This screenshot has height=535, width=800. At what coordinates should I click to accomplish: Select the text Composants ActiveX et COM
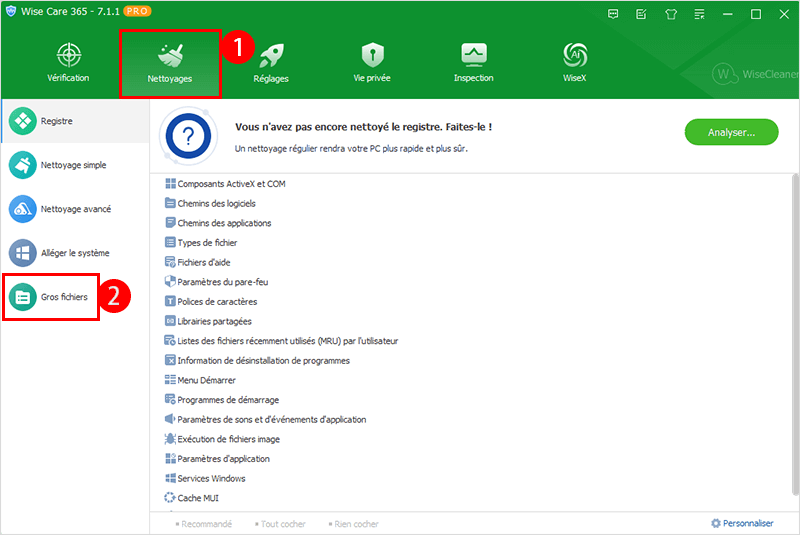click(x=232, y=184)
